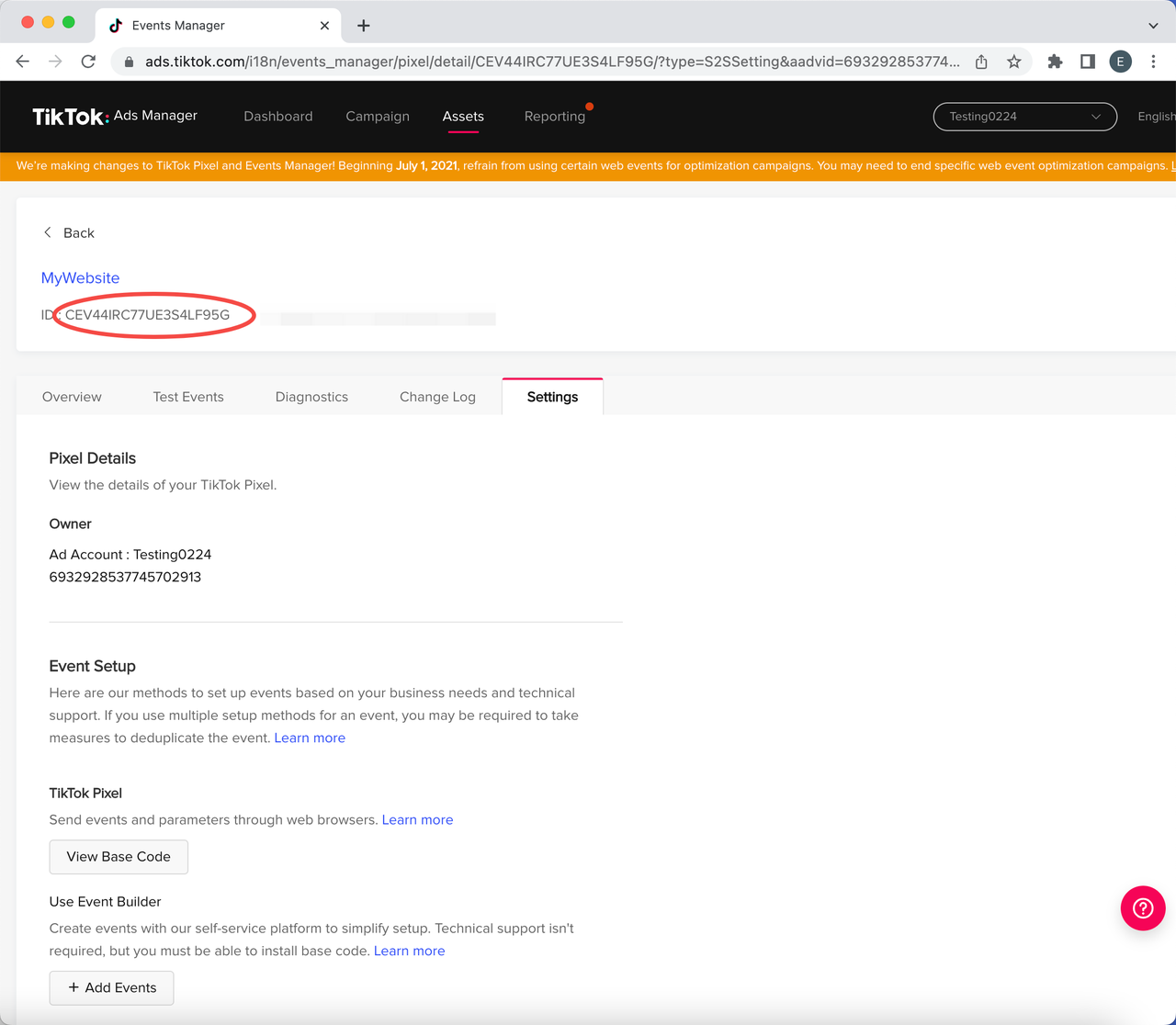1176x1025 pixels.
Task: Select the Campaign navigation item
Action: 377,116
